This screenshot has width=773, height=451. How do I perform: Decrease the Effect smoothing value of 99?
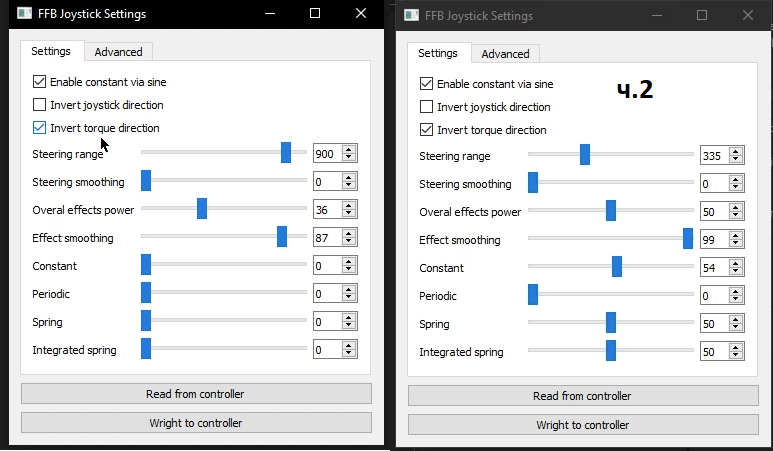tap(736, 244)
